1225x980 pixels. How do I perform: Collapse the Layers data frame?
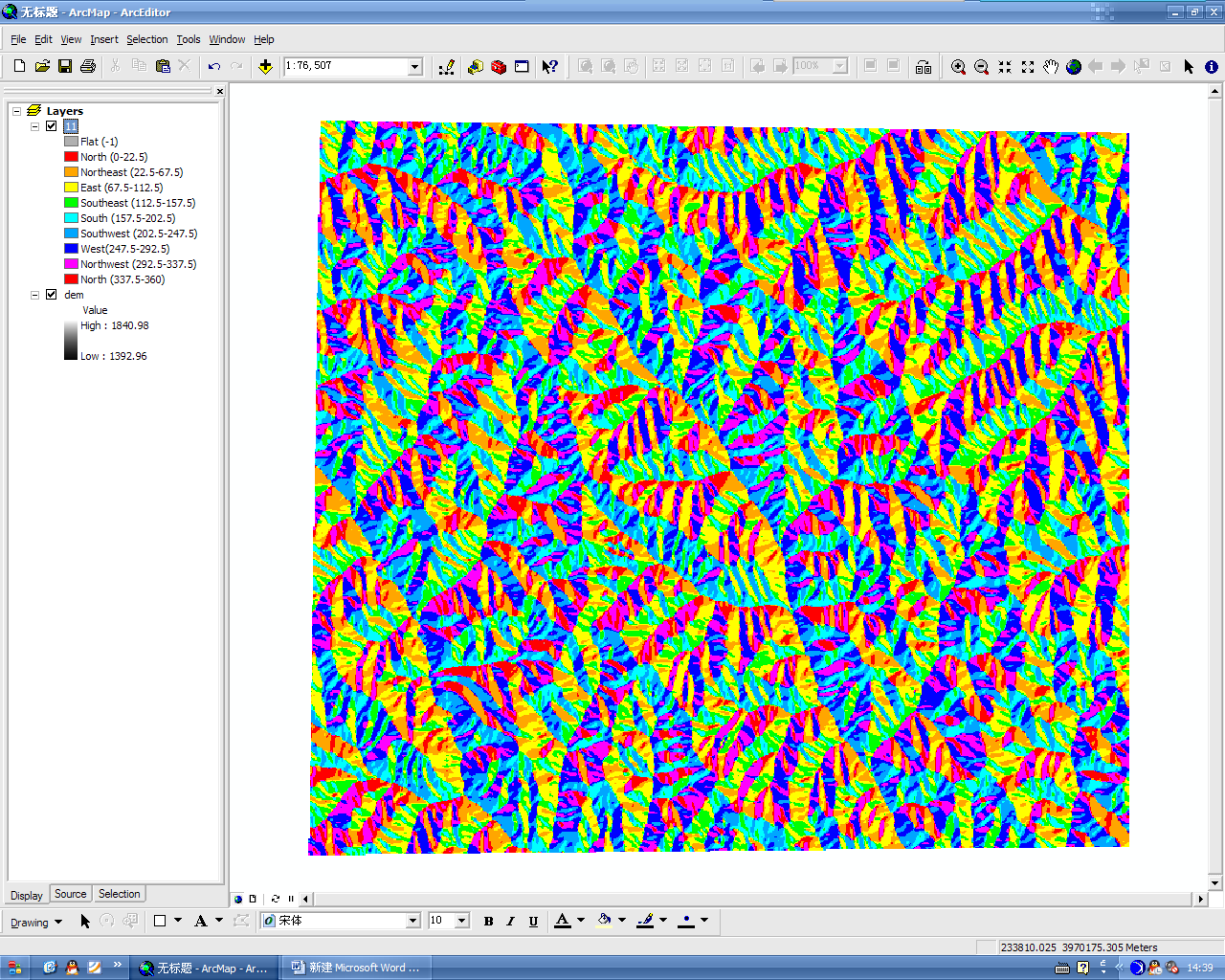click(x=16, y=111)
